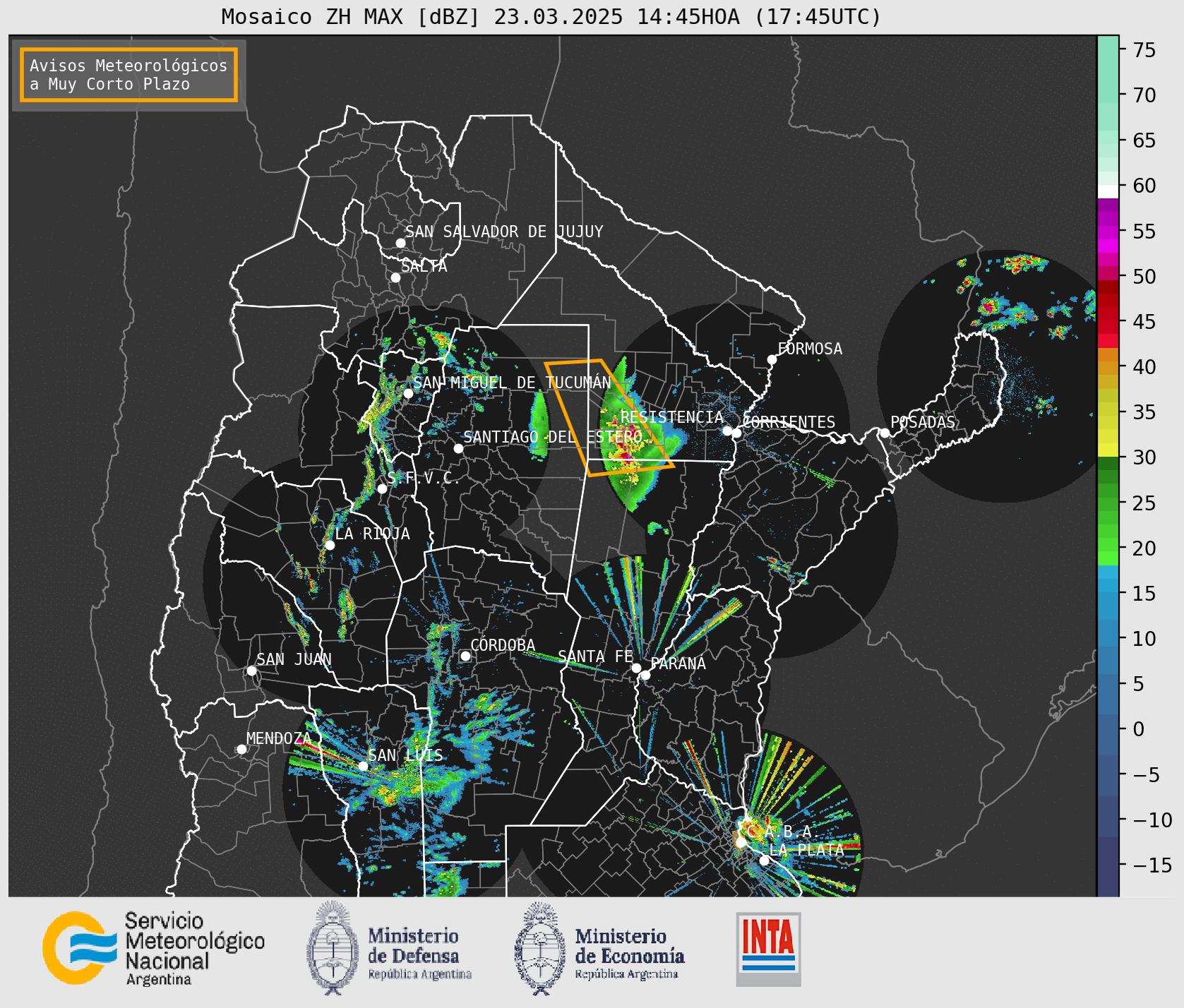Click the CORRIENTES city label
The width and height of the screenshot is (1184, 1008).
coord(789,422)
